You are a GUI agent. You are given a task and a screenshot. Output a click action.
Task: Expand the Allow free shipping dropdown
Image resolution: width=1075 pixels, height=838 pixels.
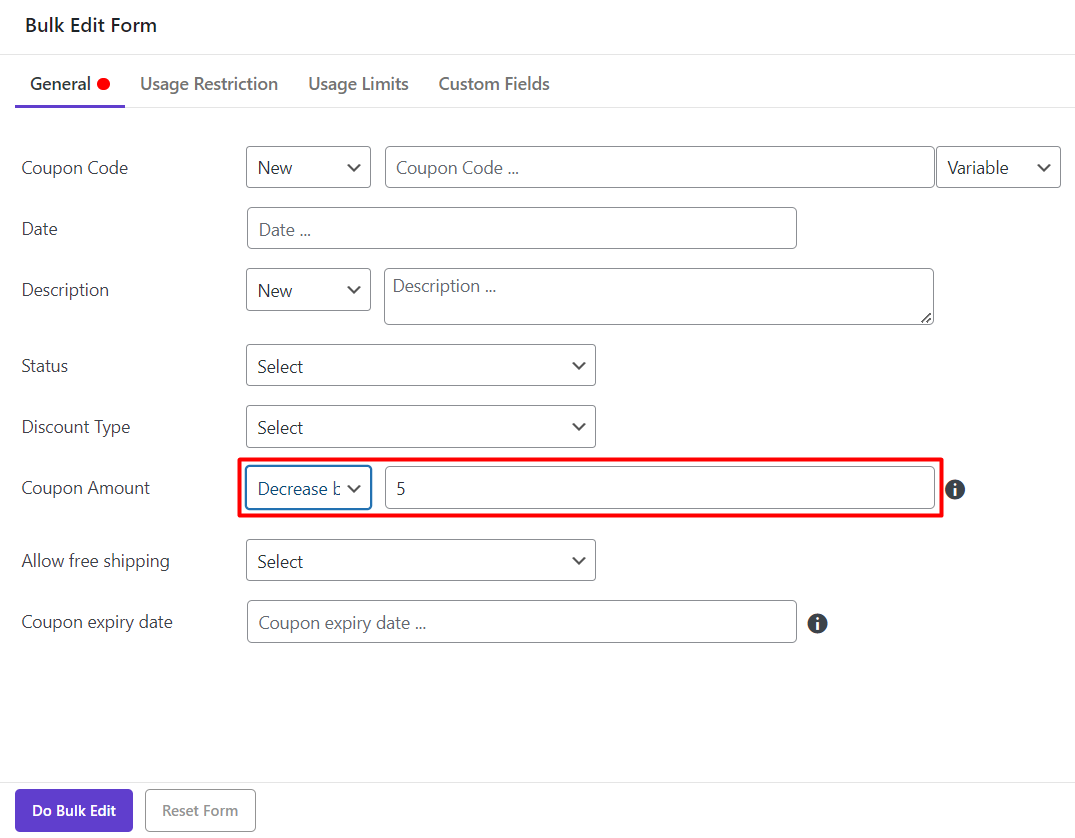420,561
